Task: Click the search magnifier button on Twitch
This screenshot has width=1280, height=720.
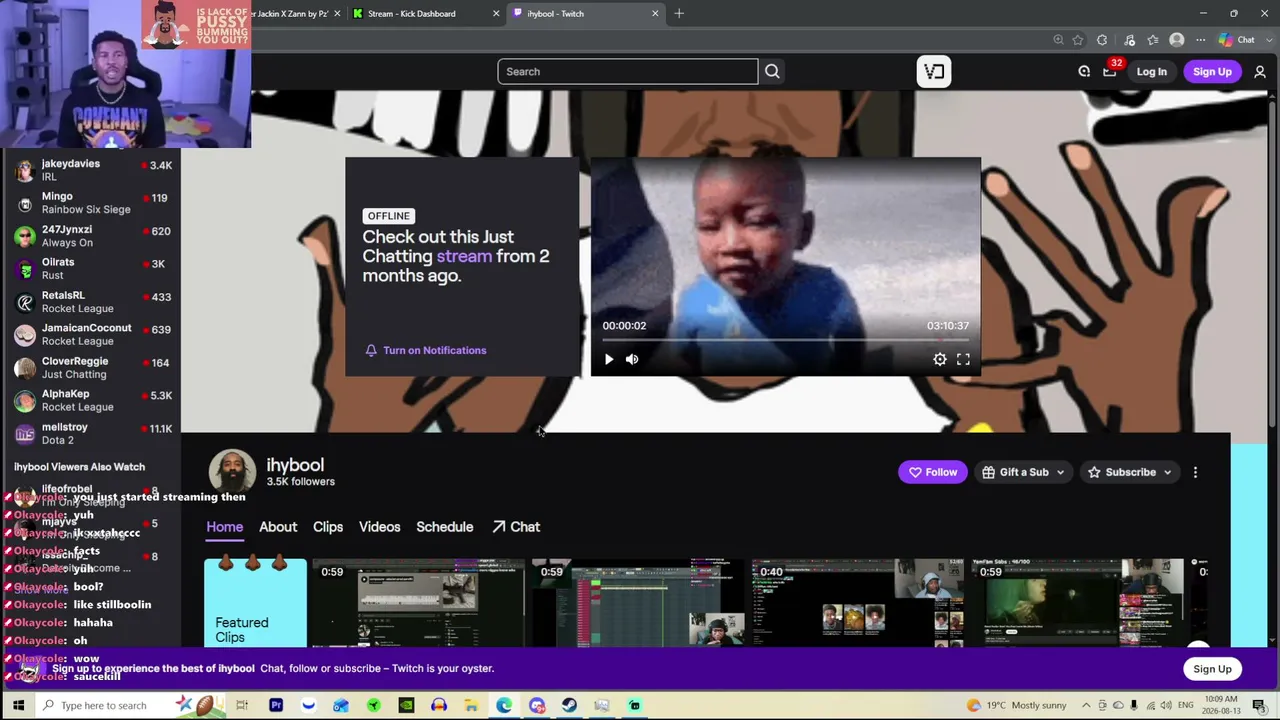Action: pos(772,71)
